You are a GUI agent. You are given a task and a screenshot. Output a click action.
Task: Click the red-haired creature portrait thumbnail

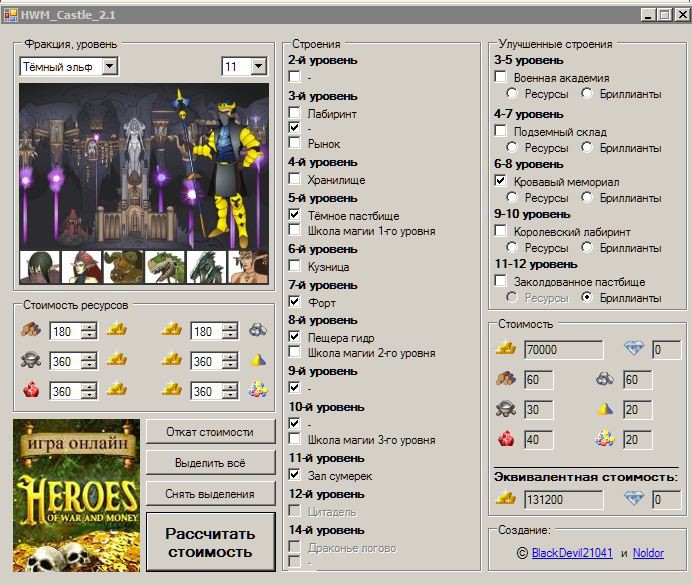coord(82,267)
